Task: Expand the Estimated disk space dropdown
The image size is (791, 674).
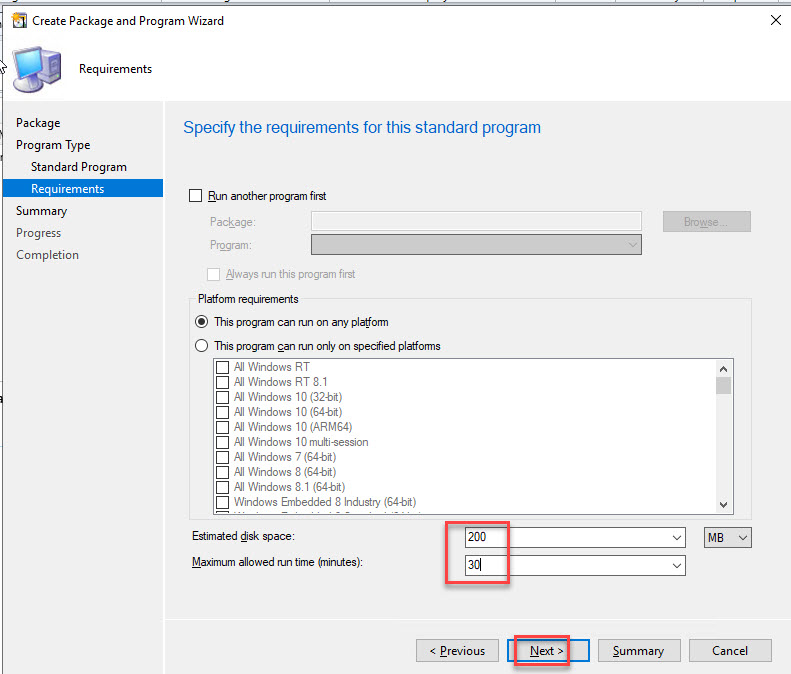Action: tap(676, 538)
